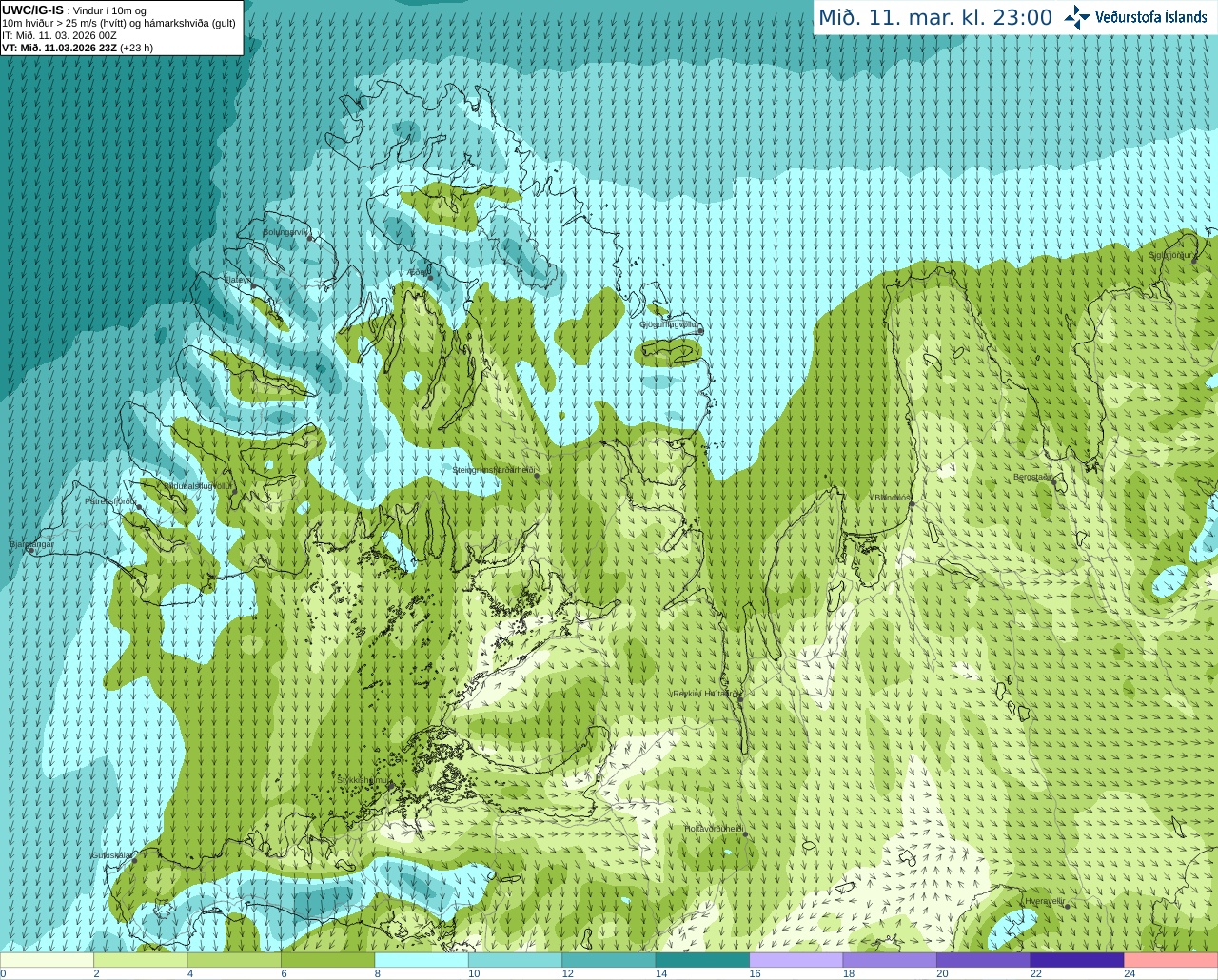Click the legend scale number 8
The height and width of the screenshot is (980, 1218).
point(378,974)
